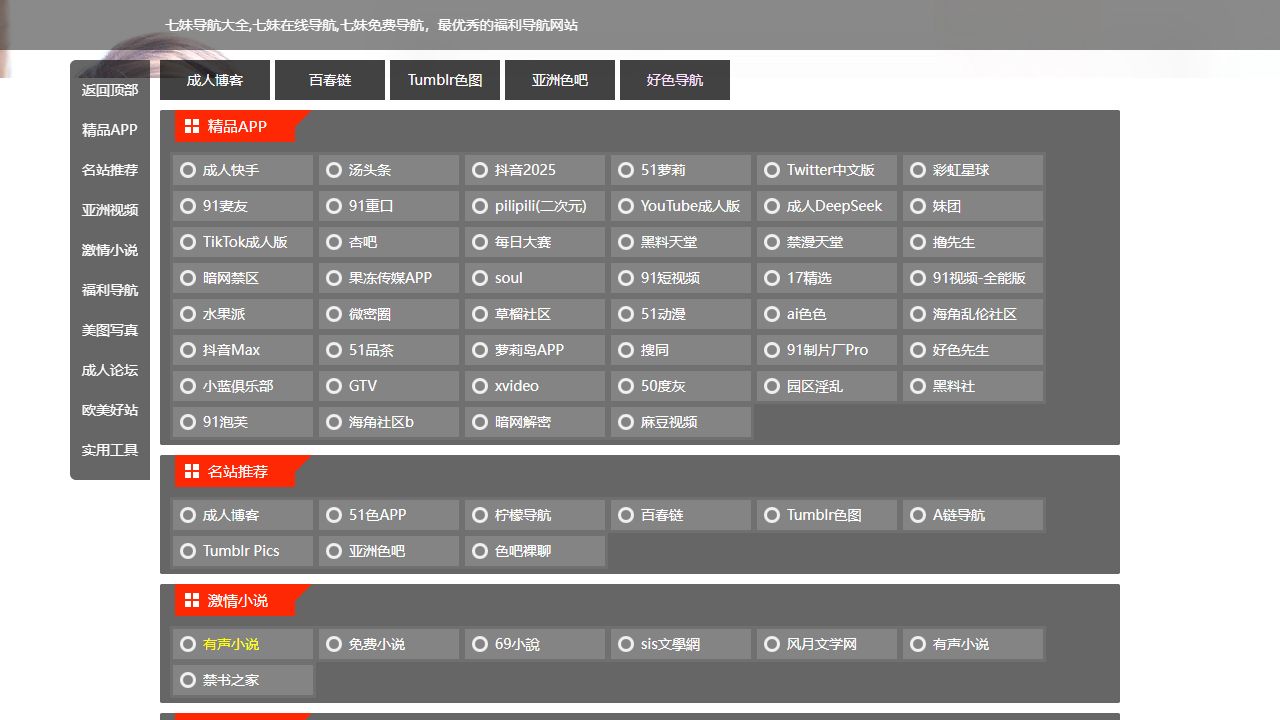The width and height of the screenshot is (1280, 720).
Task: Click the circle icon beside 汤头条
Action: [x=334, y=170]
